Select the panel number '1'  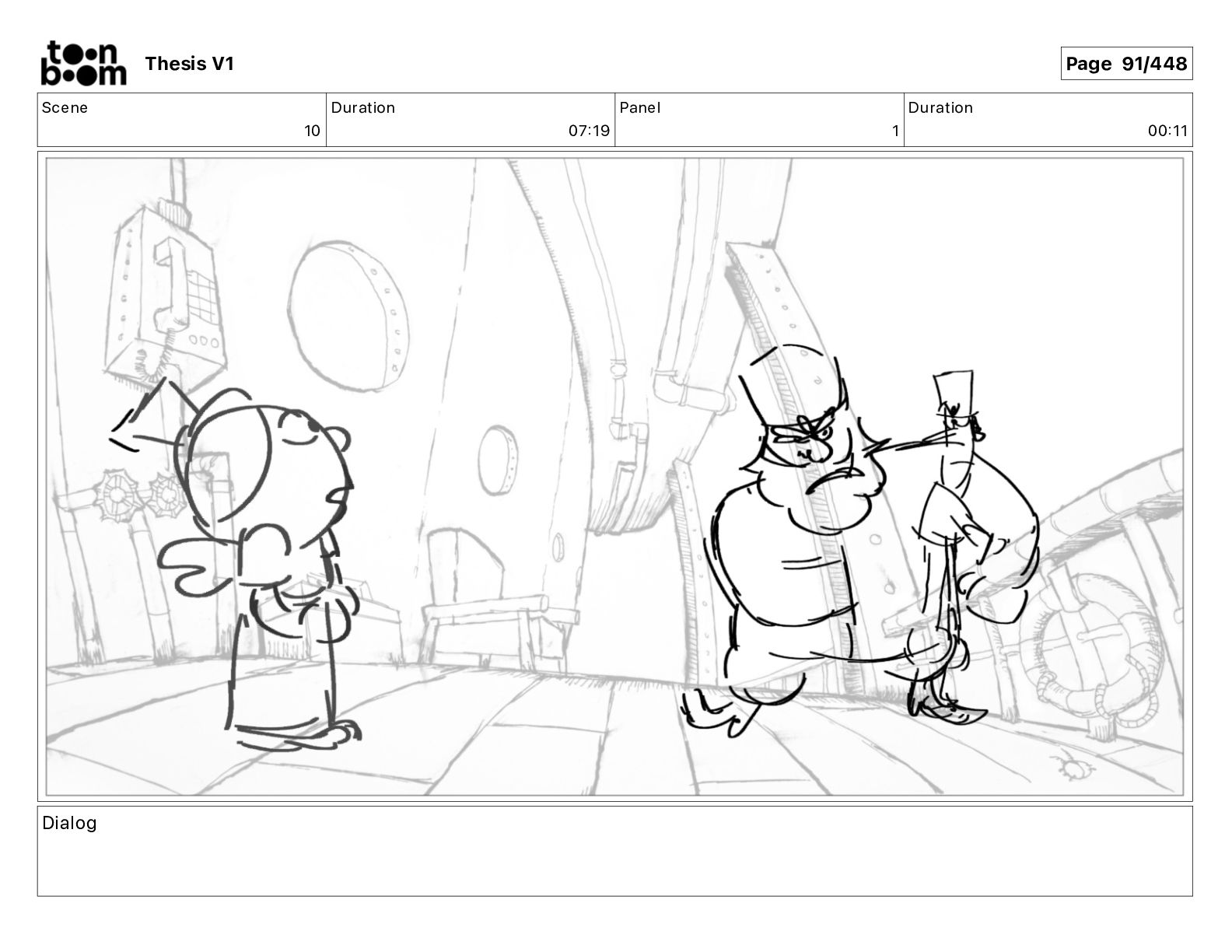coord(895,131)
